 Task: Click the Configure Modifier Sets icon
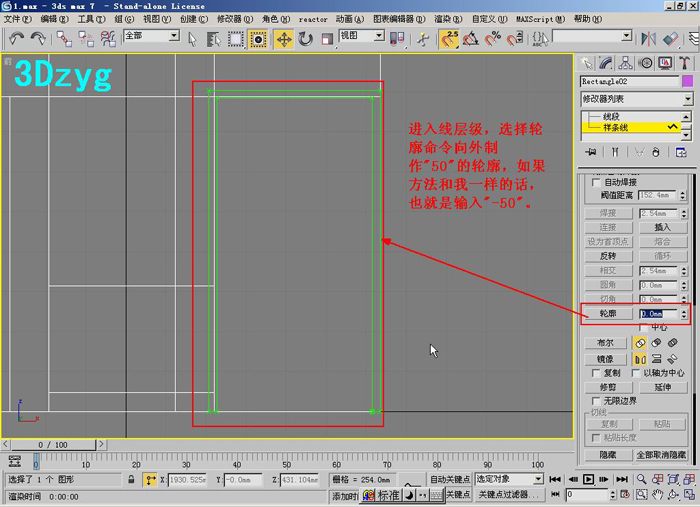pyautogui.click(x=681, y=152)
